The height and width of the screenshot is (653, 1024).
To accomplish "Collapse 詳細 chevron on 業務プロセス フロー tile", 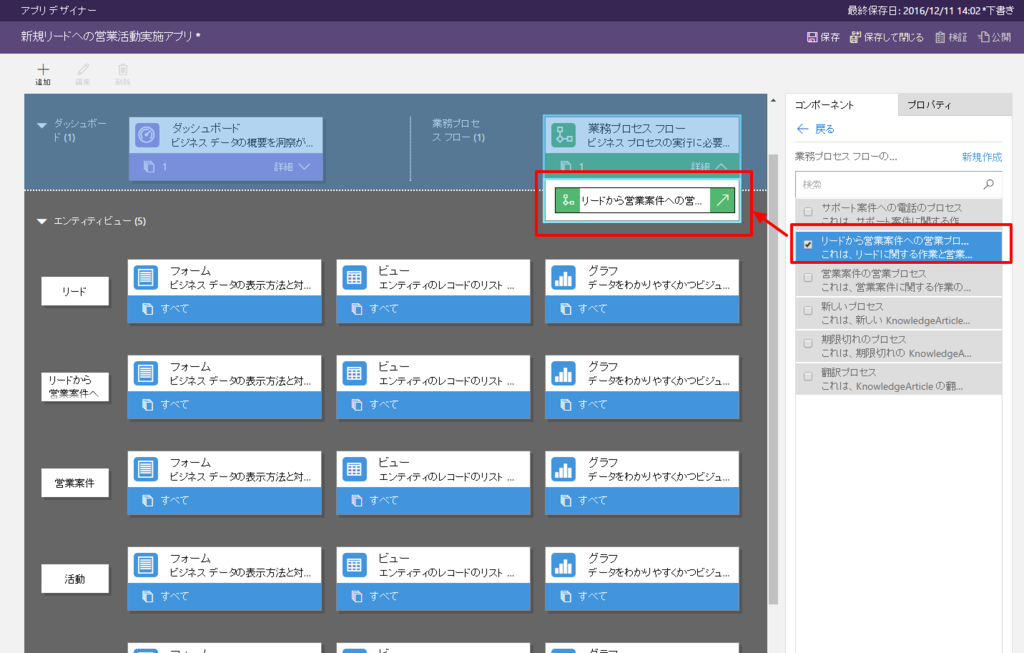I will coord(721,167).
